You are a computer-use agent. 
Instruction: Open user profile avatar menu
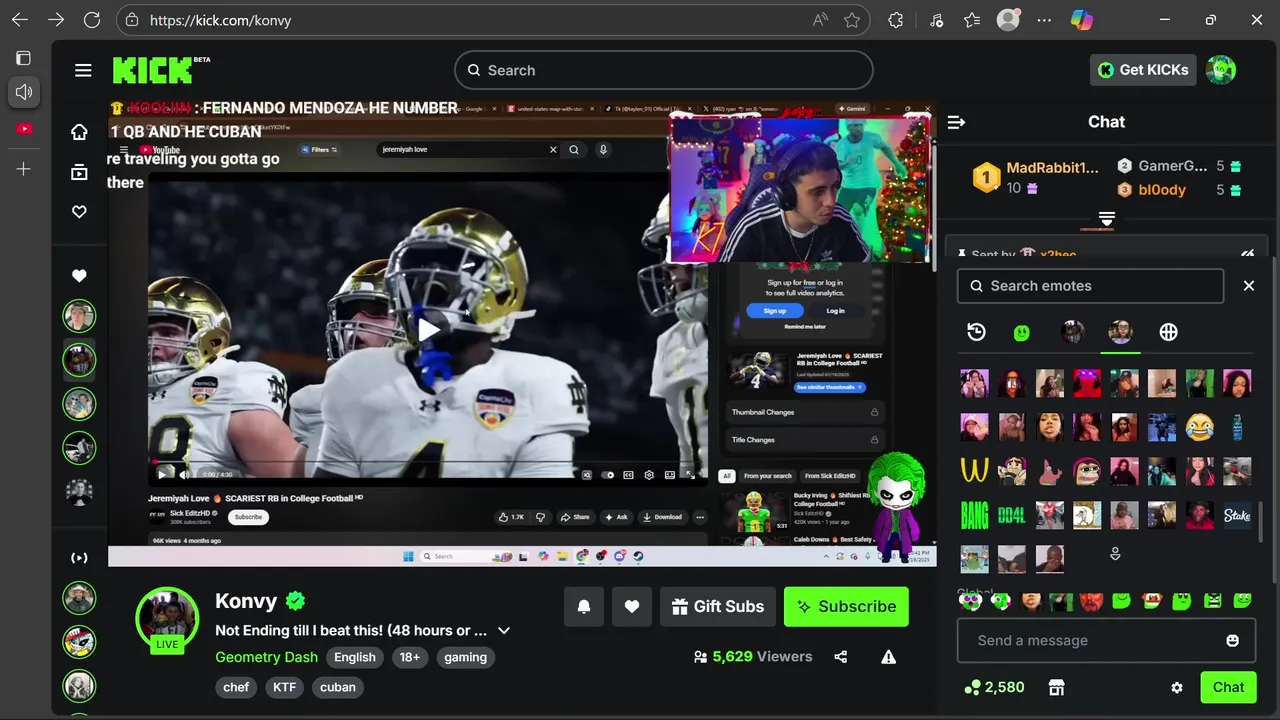(1221, 70)
